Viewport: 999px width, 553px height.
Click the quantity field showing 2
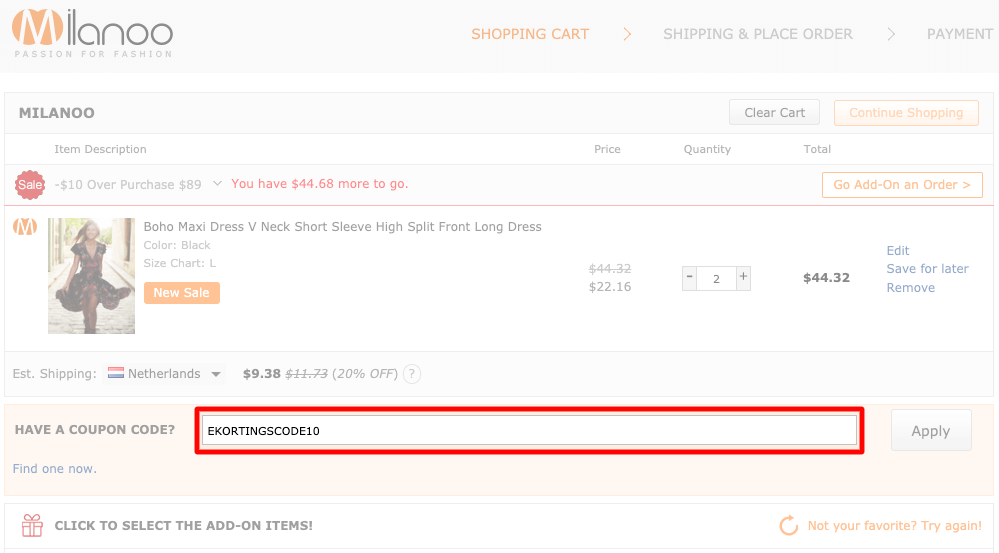click(x=716, y=278)
